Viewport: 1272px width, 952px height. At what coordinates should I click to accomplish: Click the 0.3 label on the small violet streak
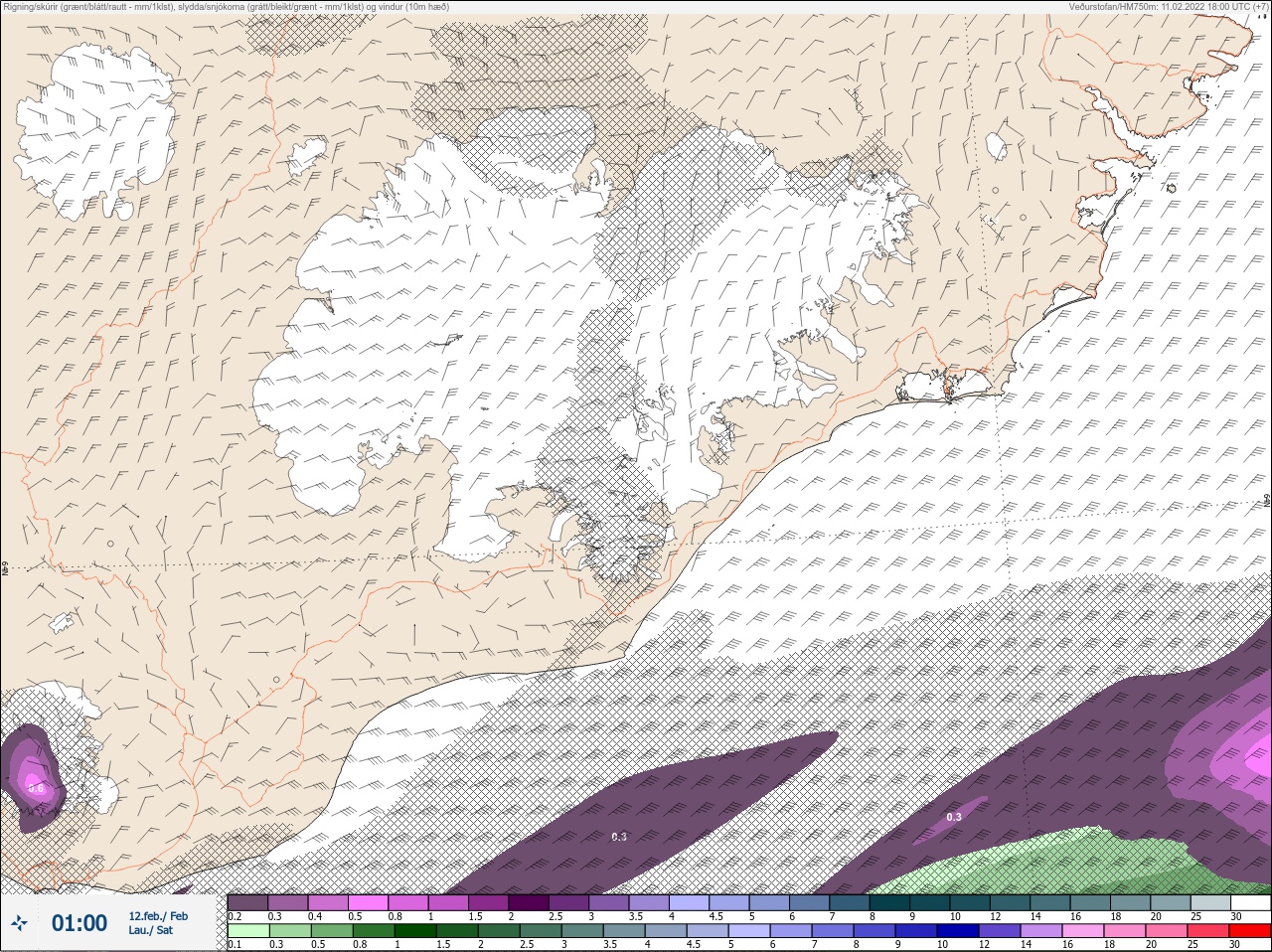point(954,817)
